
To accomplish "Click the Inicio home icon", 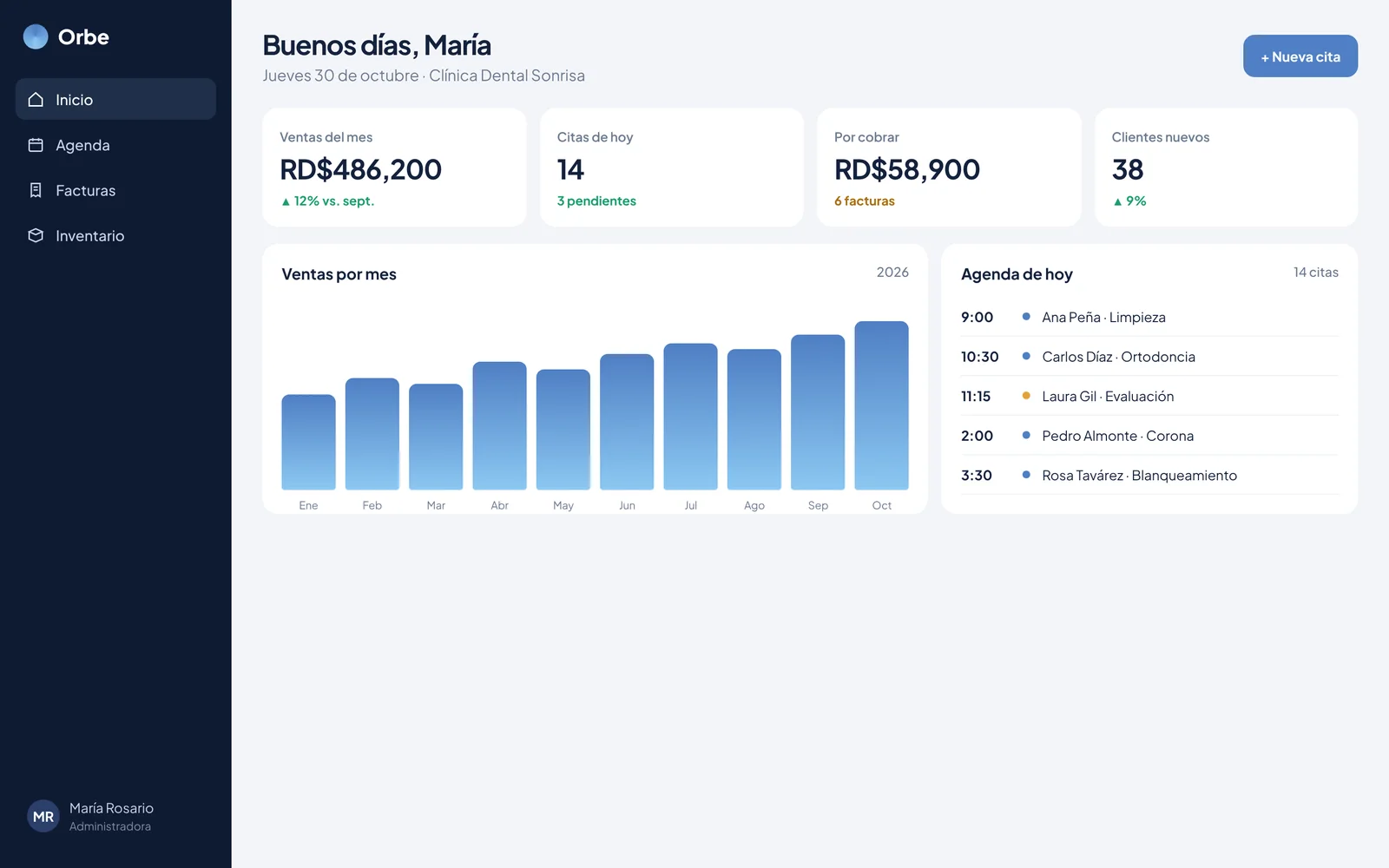I will [36, 100].
